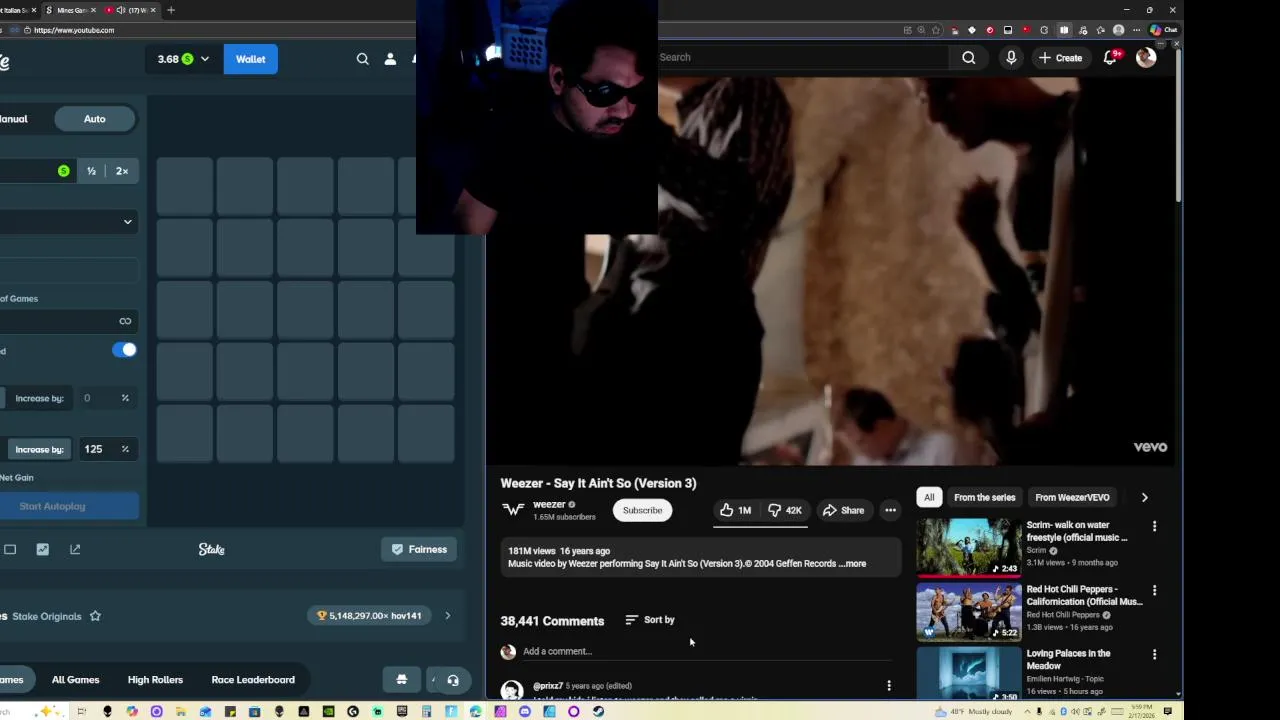Expand the Stake jackpot winner arrow
This screenshot has height=720, width=1280.
pos(447,616)
